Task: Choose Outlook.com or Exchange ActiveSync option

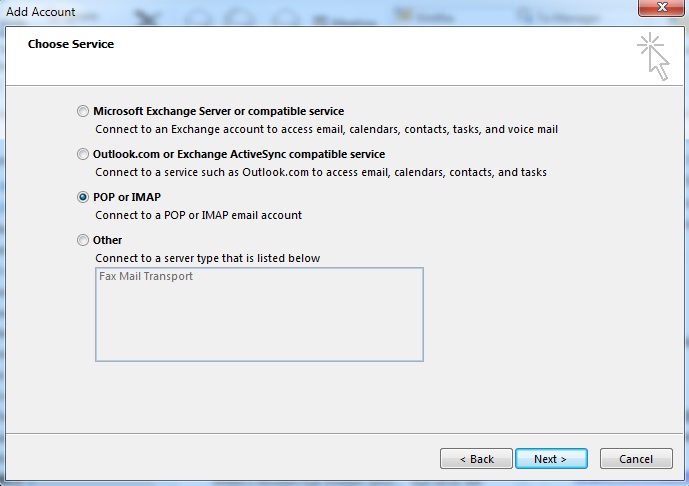Action: 83,154
